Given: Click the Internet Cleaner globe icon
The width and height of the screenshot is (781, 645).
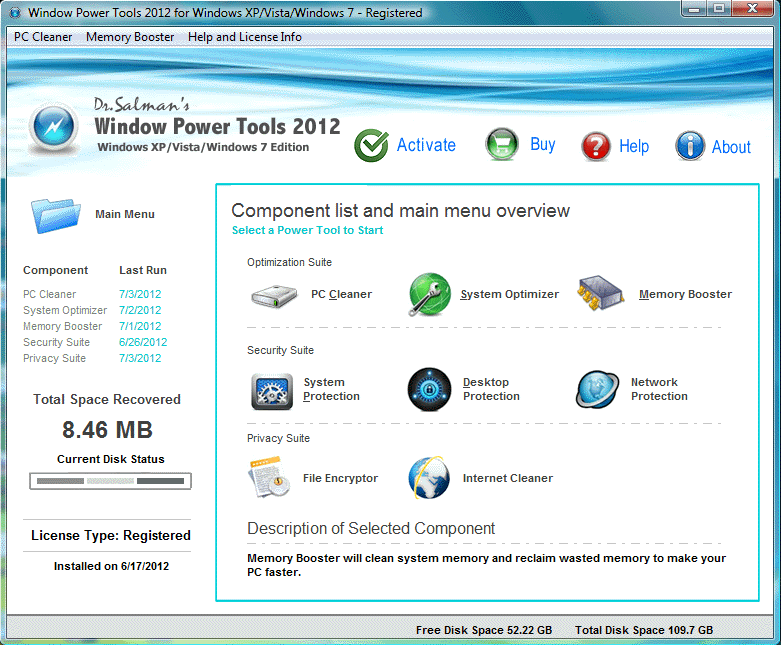Looking at the screenshot, I should tap(429, 478).
